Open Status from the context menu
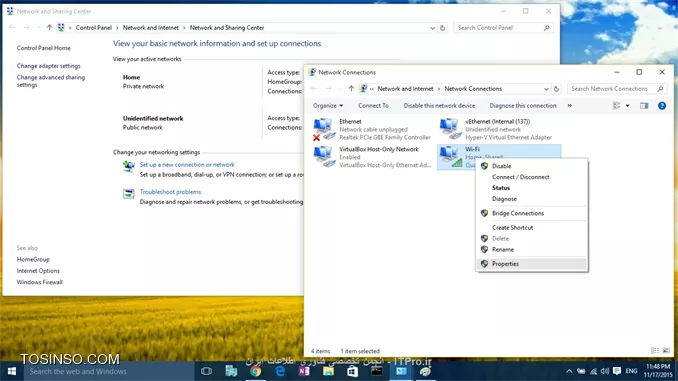 532,188
